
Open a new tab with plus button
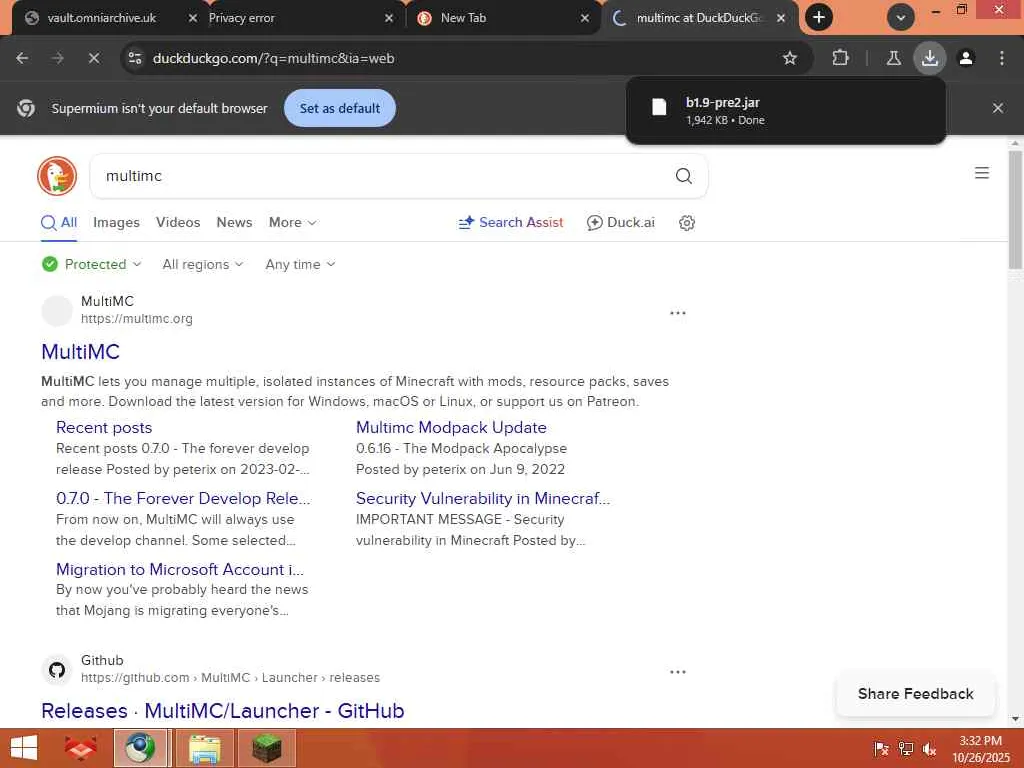coord(819,18)
